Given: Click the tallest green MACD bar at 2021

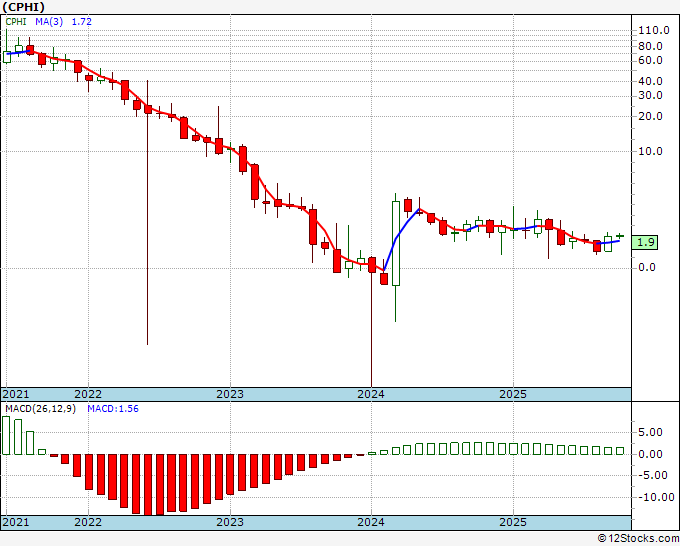Looking at the screenshot, I should [6, 435].
